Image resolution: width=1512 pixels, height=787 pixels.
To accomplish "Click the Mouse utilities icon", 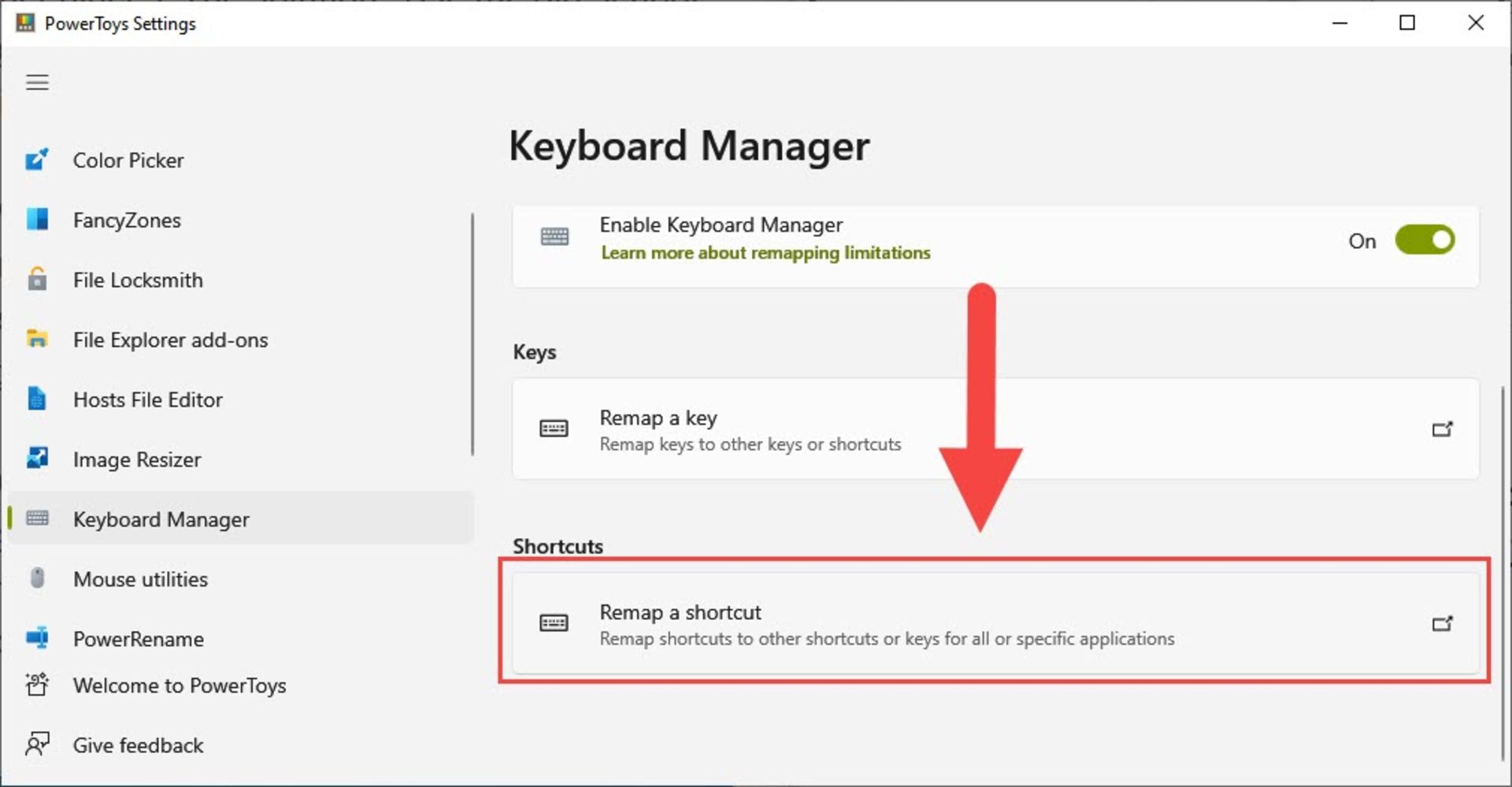I will tap(37, 578).
